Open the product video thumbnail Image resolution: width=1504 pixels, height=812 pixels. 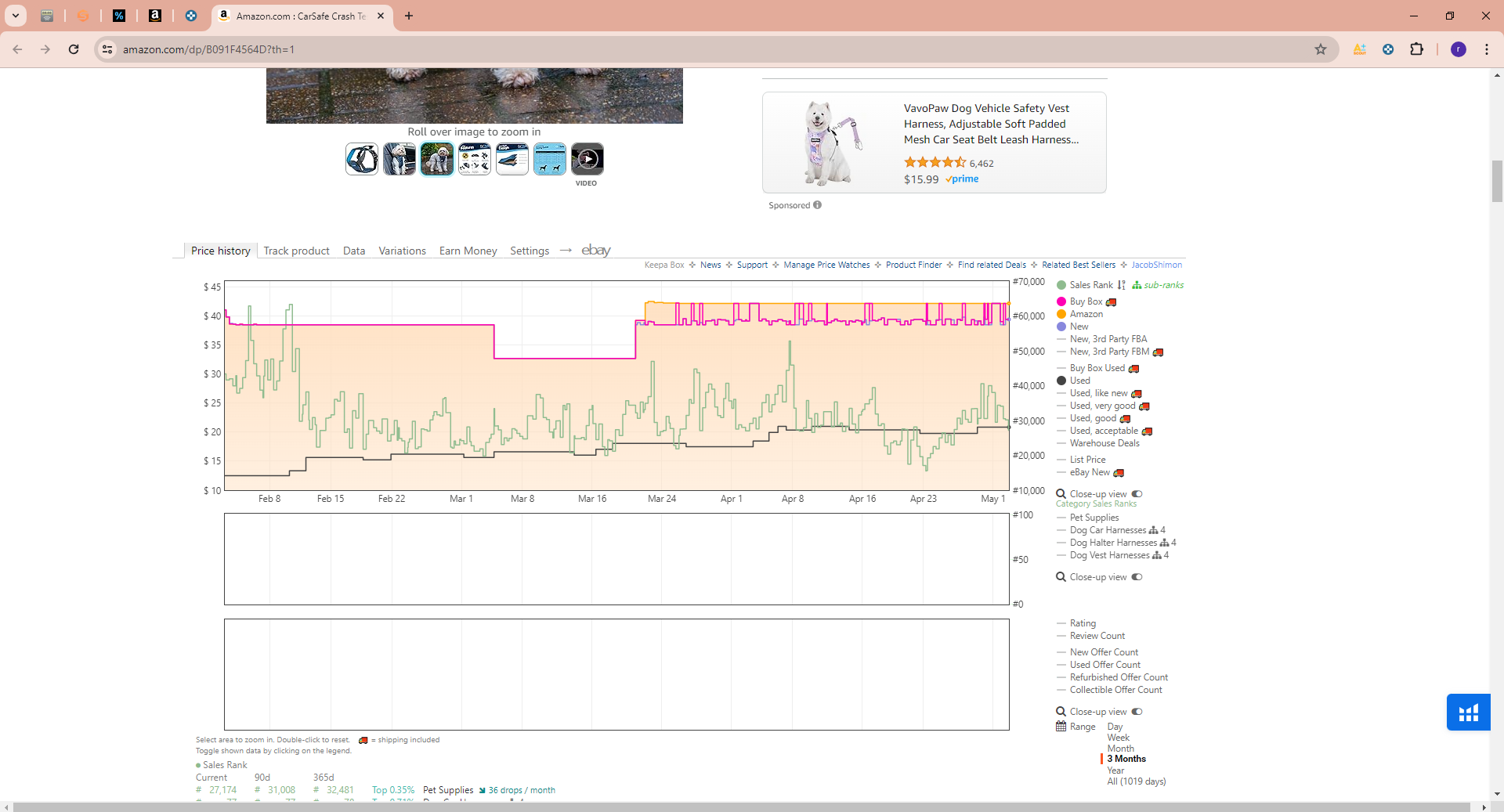pyautogui.click(x=587, y=159)
